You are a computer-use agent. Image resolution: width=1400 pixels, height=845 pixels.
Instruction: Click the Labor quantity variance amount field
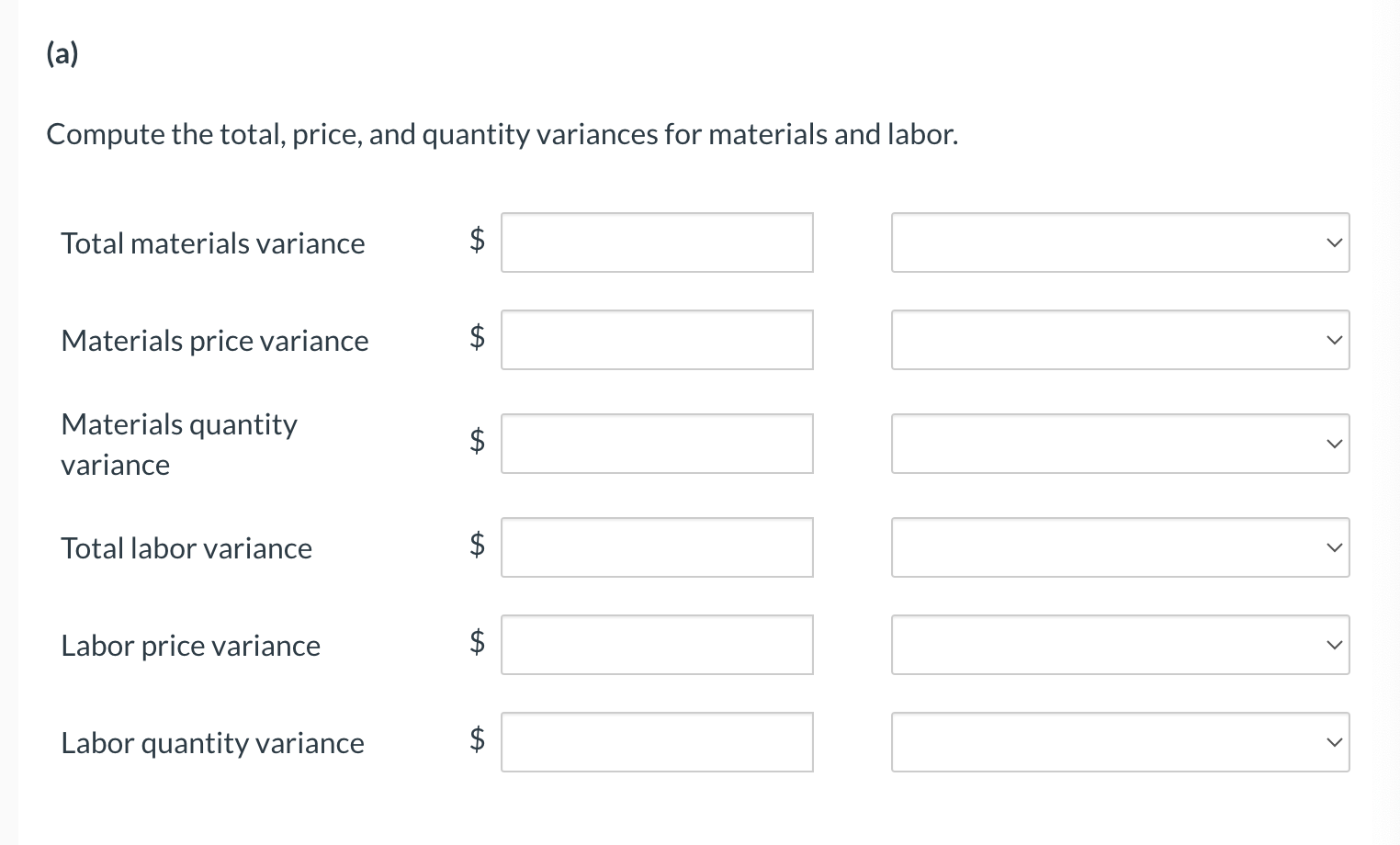(656, 742)
